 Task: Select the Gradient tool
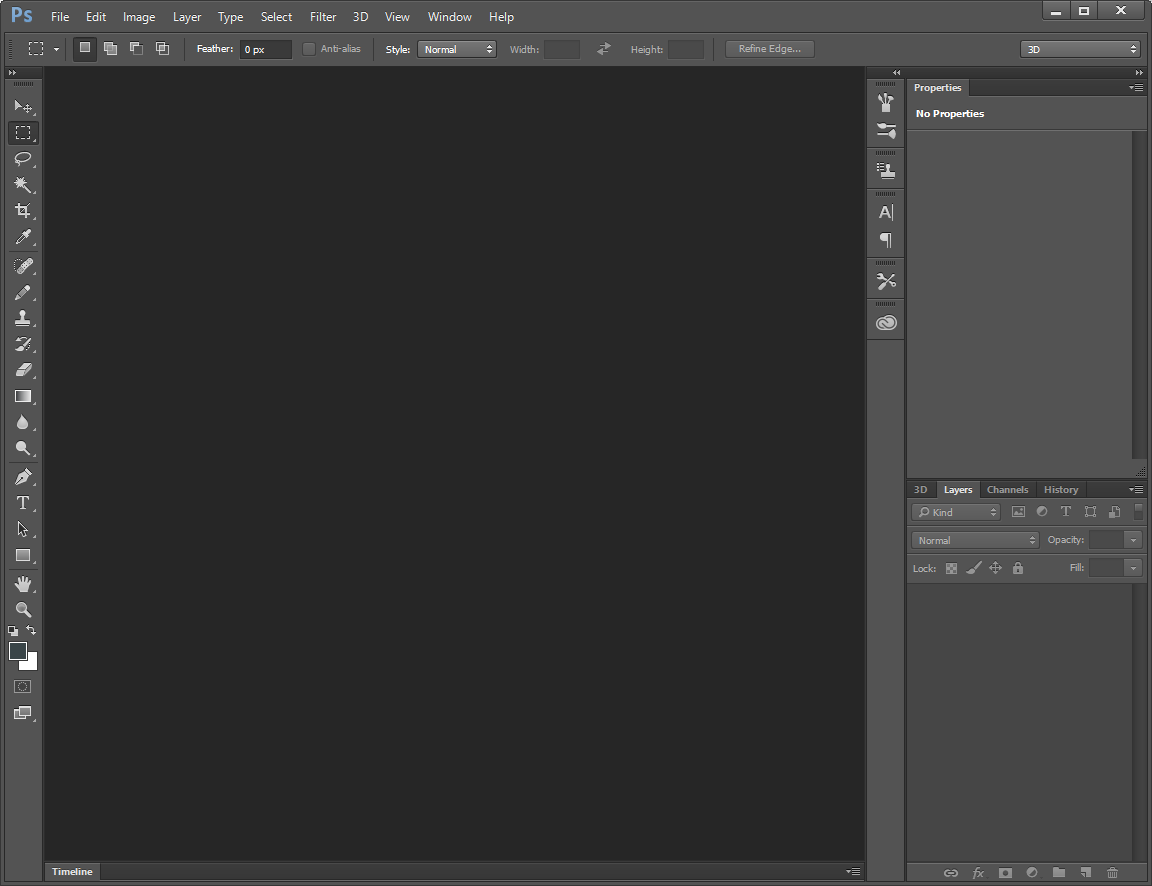pos(23,396)
